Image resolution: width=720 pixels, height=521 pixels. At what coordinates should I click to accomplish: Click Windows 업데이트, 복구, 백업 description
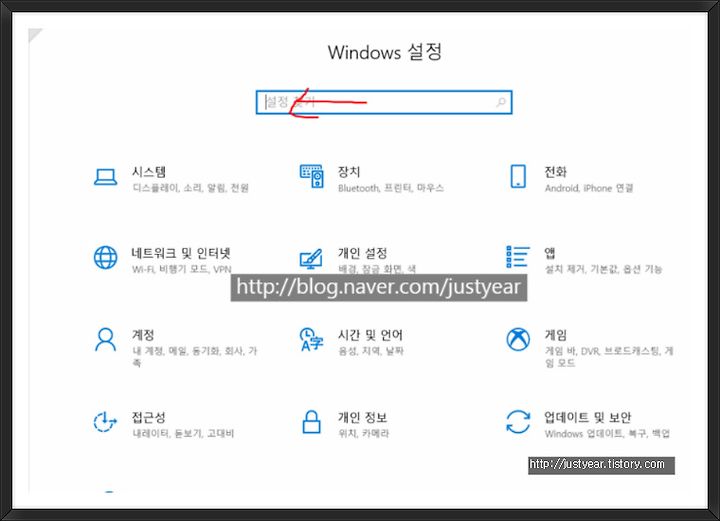[x=607, y=433]
